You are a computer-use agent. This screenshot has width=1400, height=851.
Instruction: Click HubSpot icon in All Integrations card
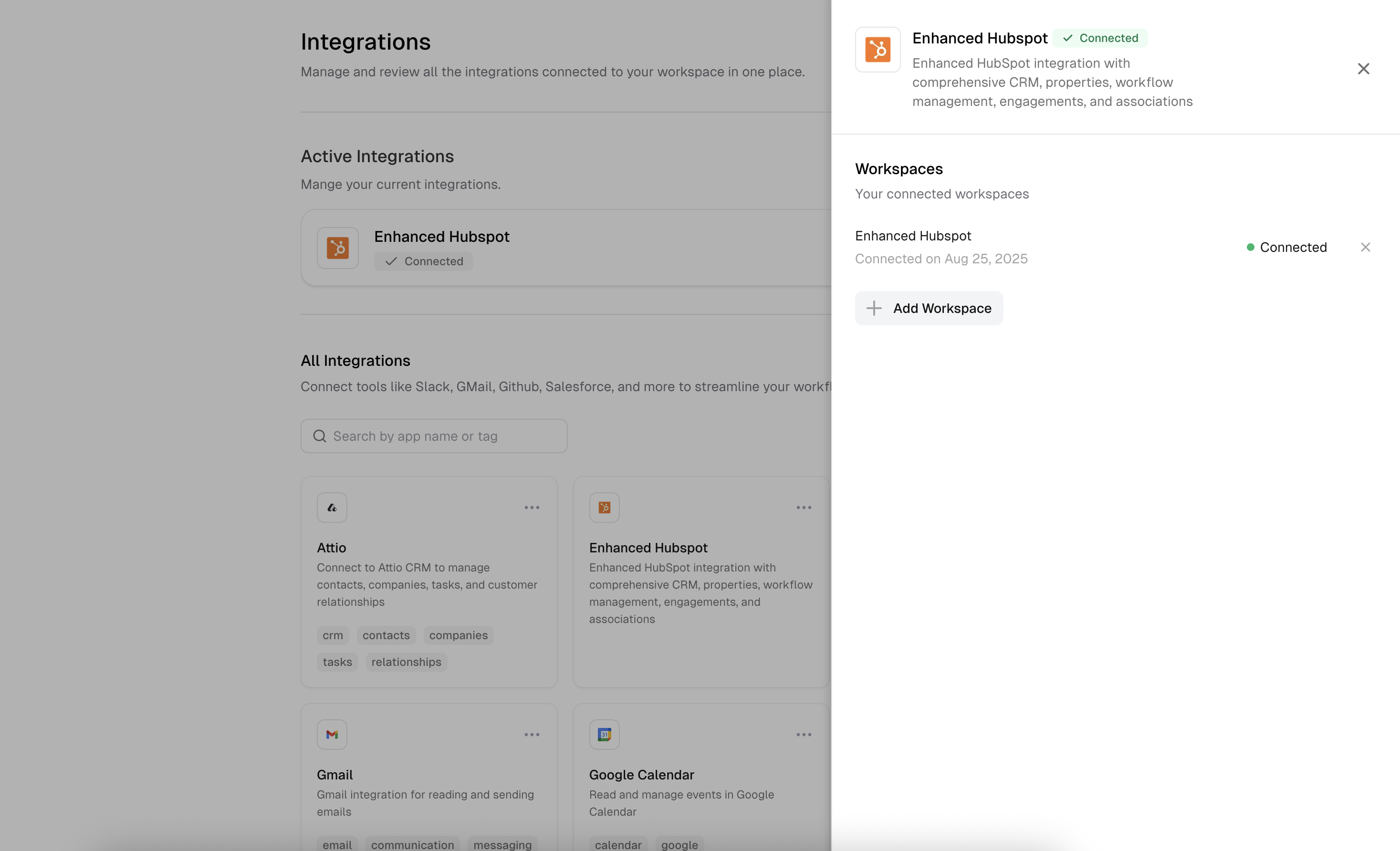coord(604,507)
